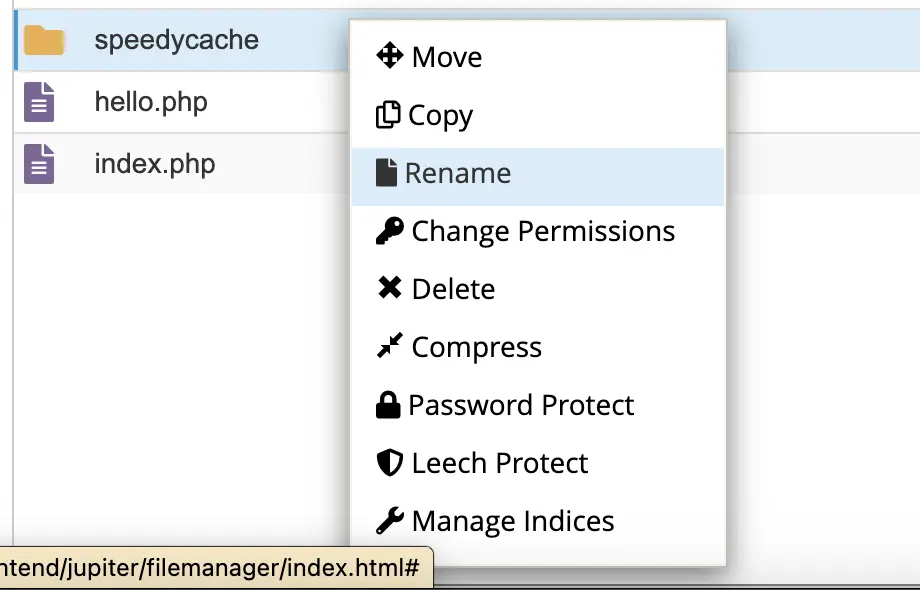Choose Move from the context menu
The image size is (920, 590).
click(x=447, y=57)
